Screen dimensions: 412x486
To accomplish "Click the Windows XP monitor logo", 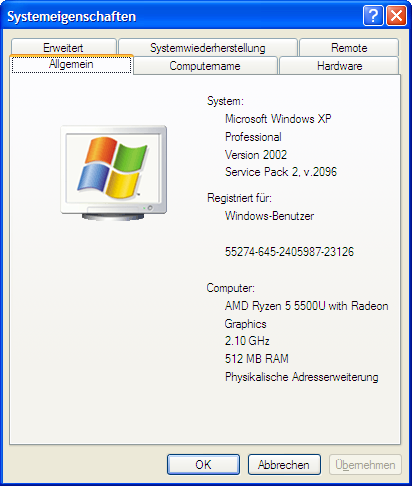I will click(x=114, y=173).
